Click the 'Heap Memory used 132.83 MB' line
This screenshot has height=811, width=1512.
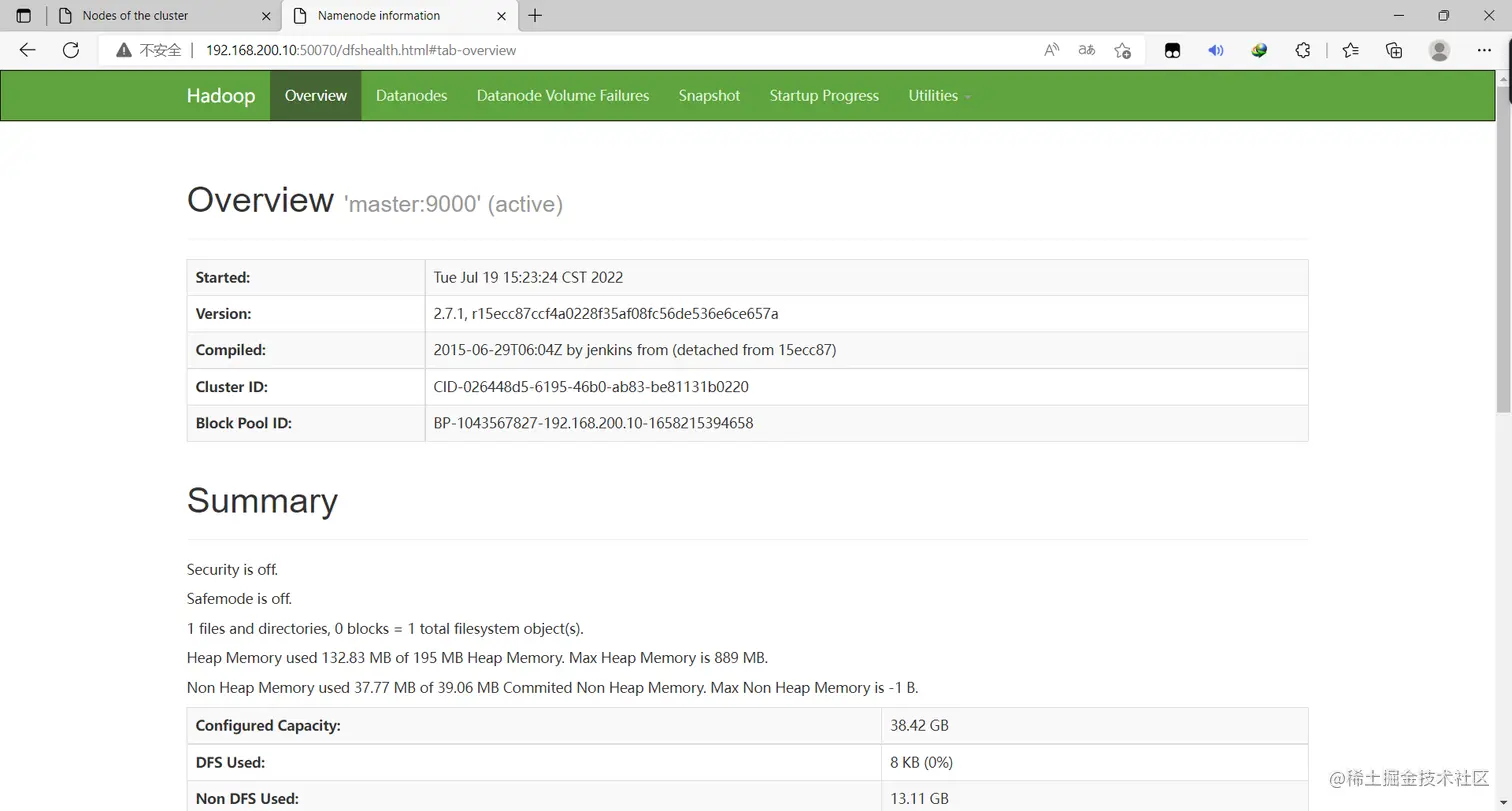pos(477,658)
